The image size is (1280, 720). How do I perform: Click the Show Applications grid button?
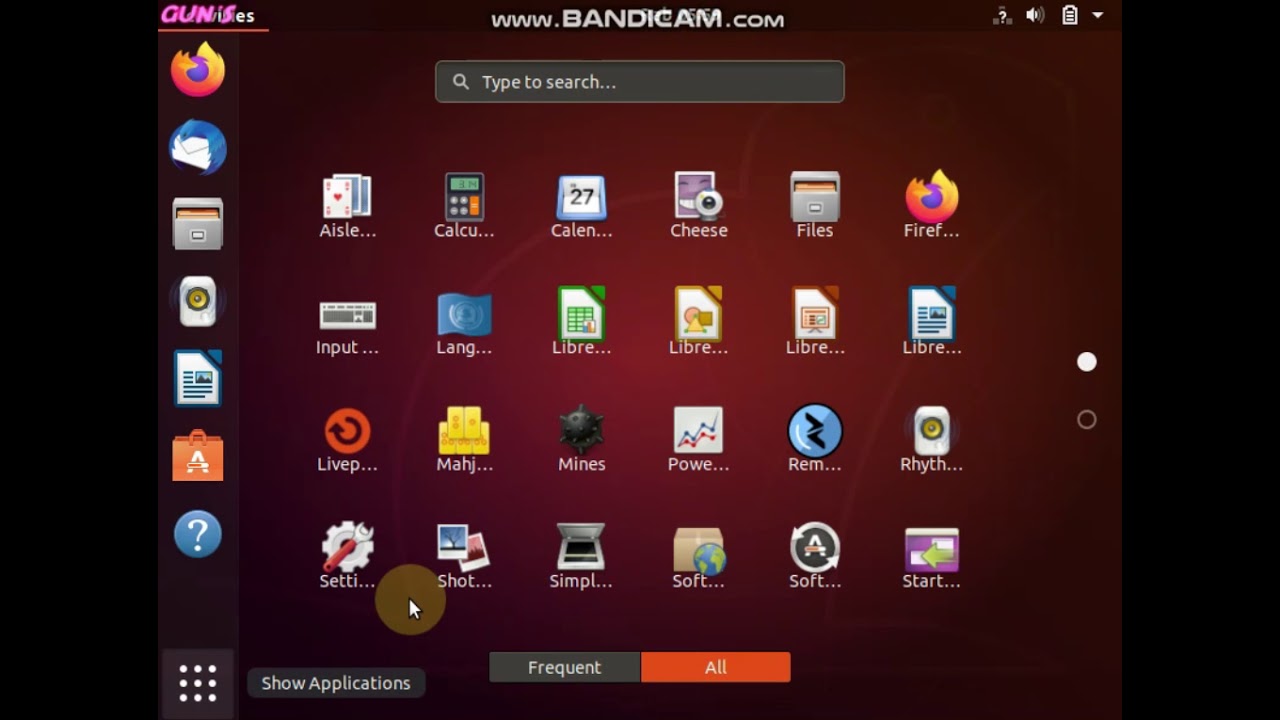(198, 683)
